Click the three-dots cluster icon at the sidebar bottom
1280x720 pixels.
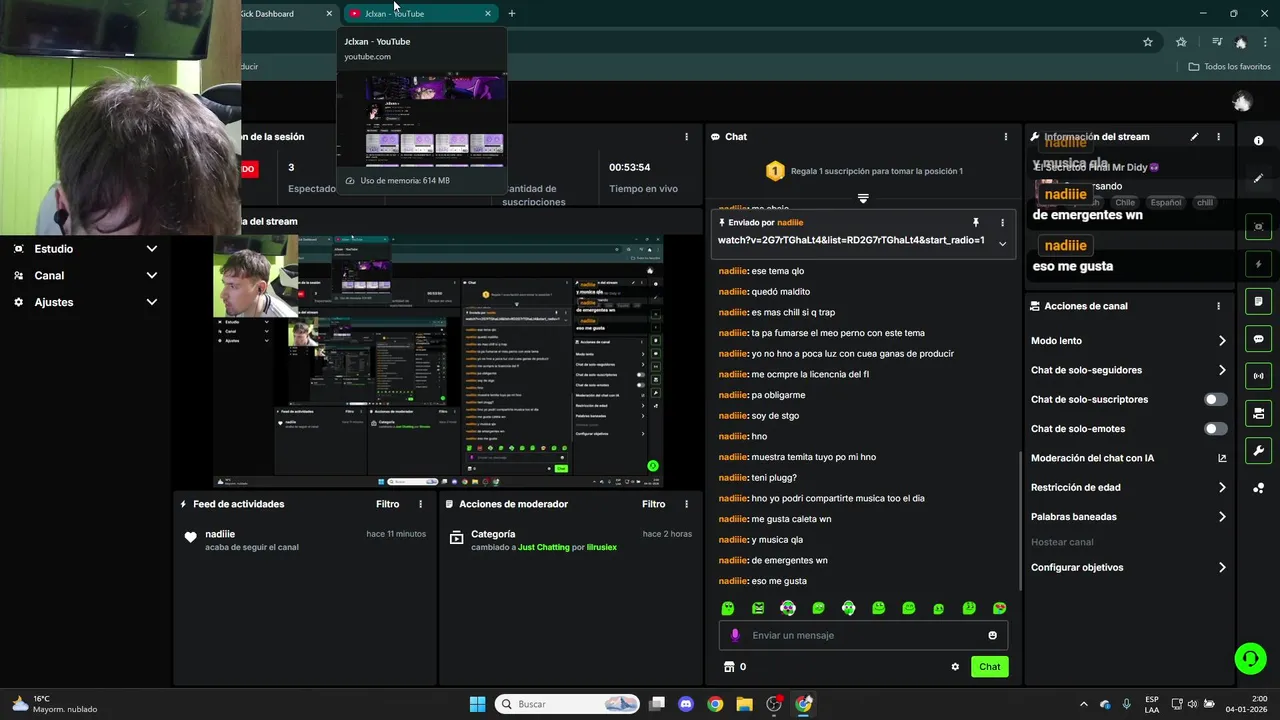pyautogui.click(x=1258, y=488)
